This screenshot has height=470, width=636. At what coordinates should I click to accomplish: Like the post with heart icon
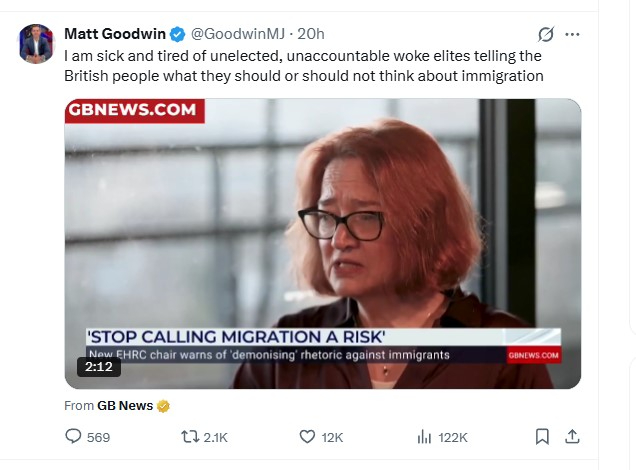[x=307, y=437]
